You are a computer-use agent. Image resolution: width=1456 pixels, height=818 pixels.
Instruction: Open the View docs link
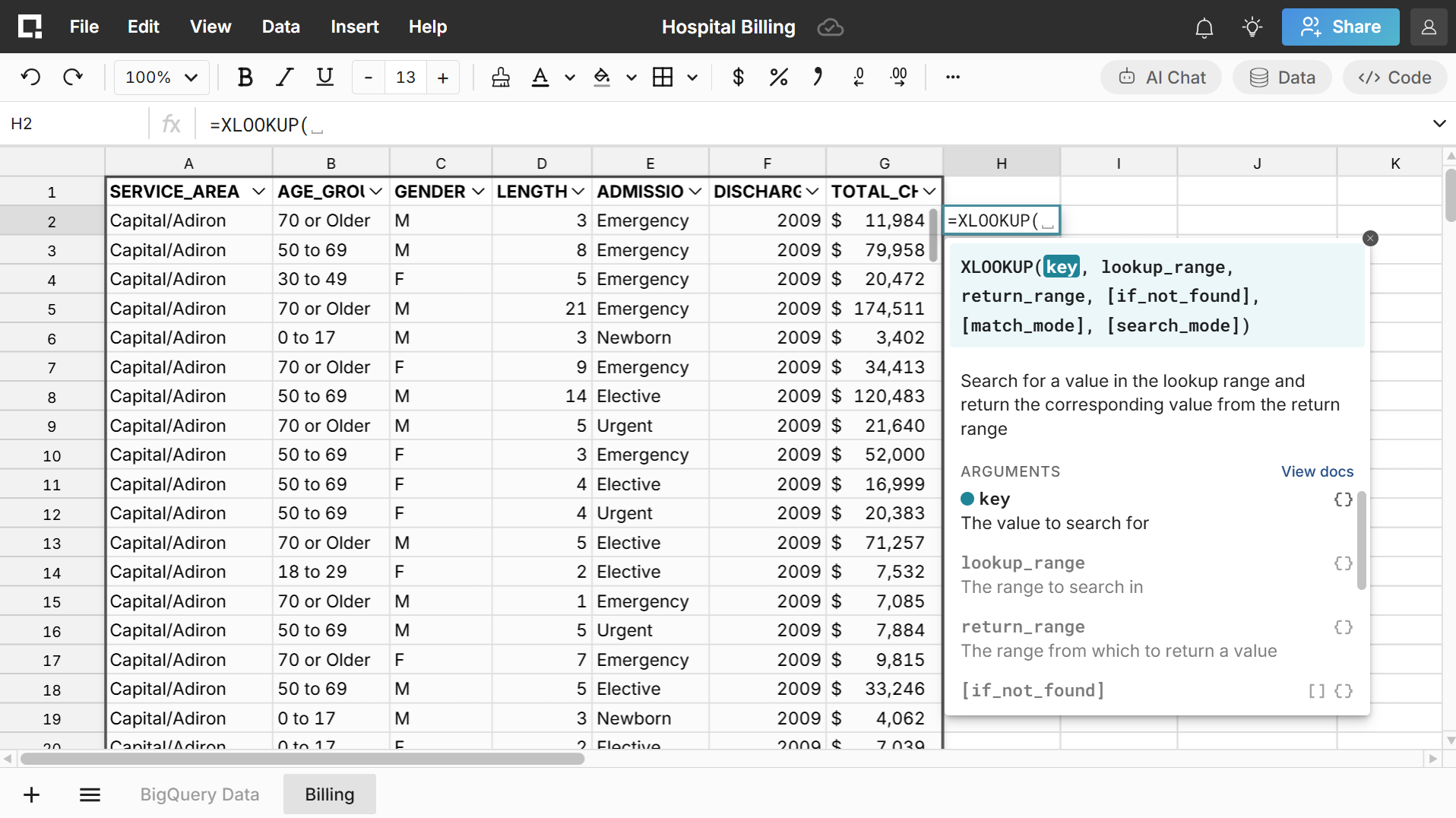coord(1316,471)
